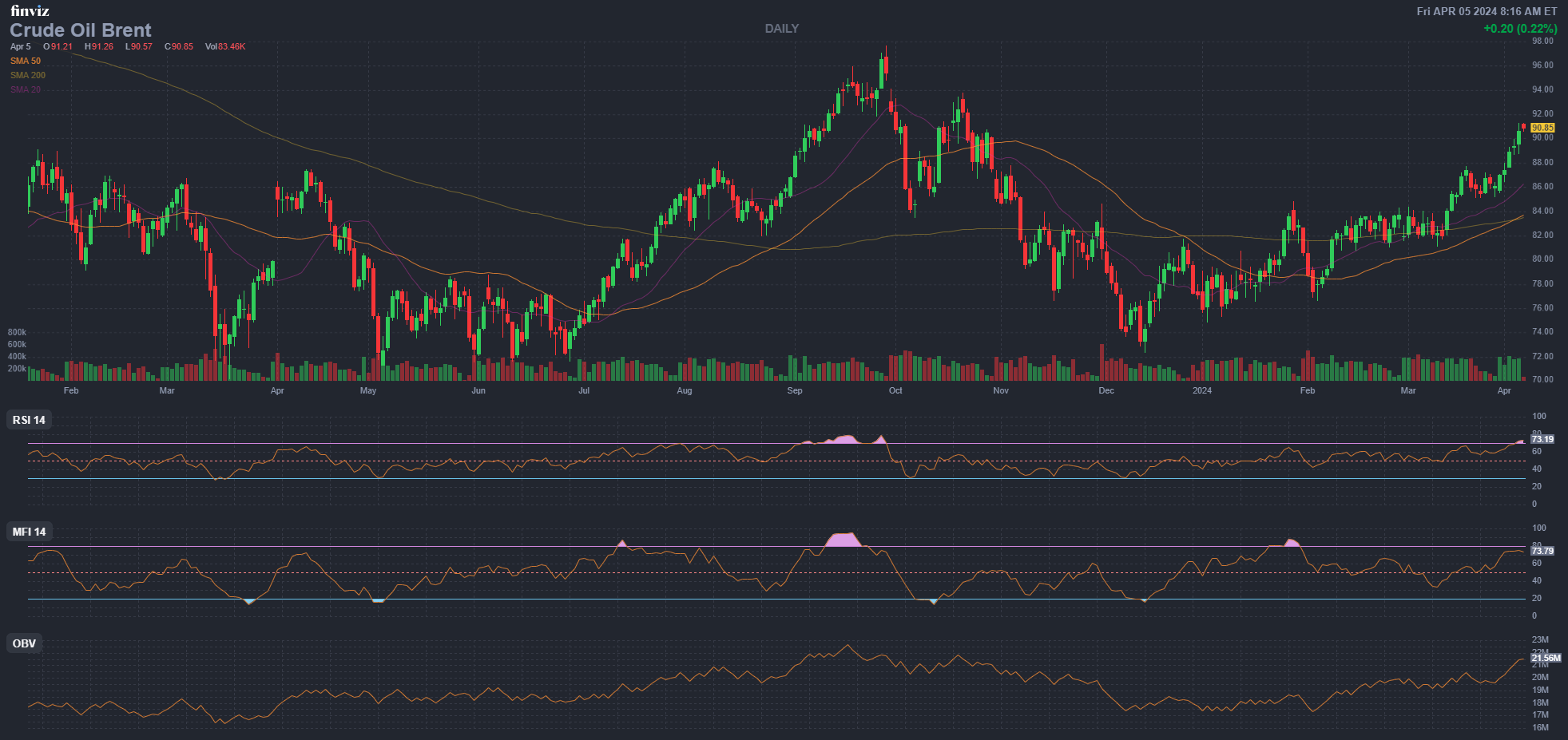
Task: Click the 73.79 MFI value tag
Action: click(x=1542, y=551)
